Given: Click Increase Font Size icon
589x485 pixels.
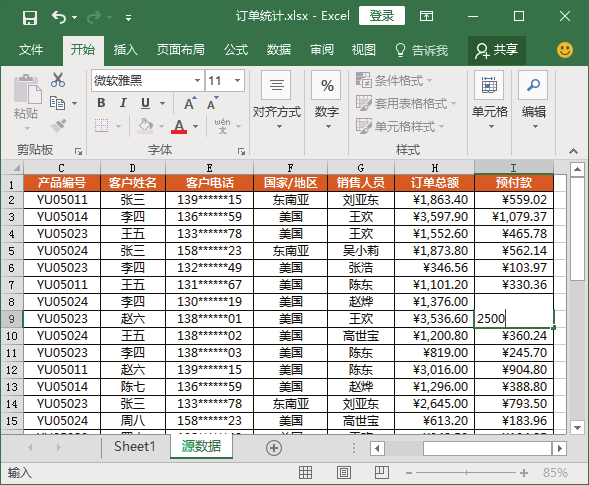Looking at the screenshot, I should (190, 103).
